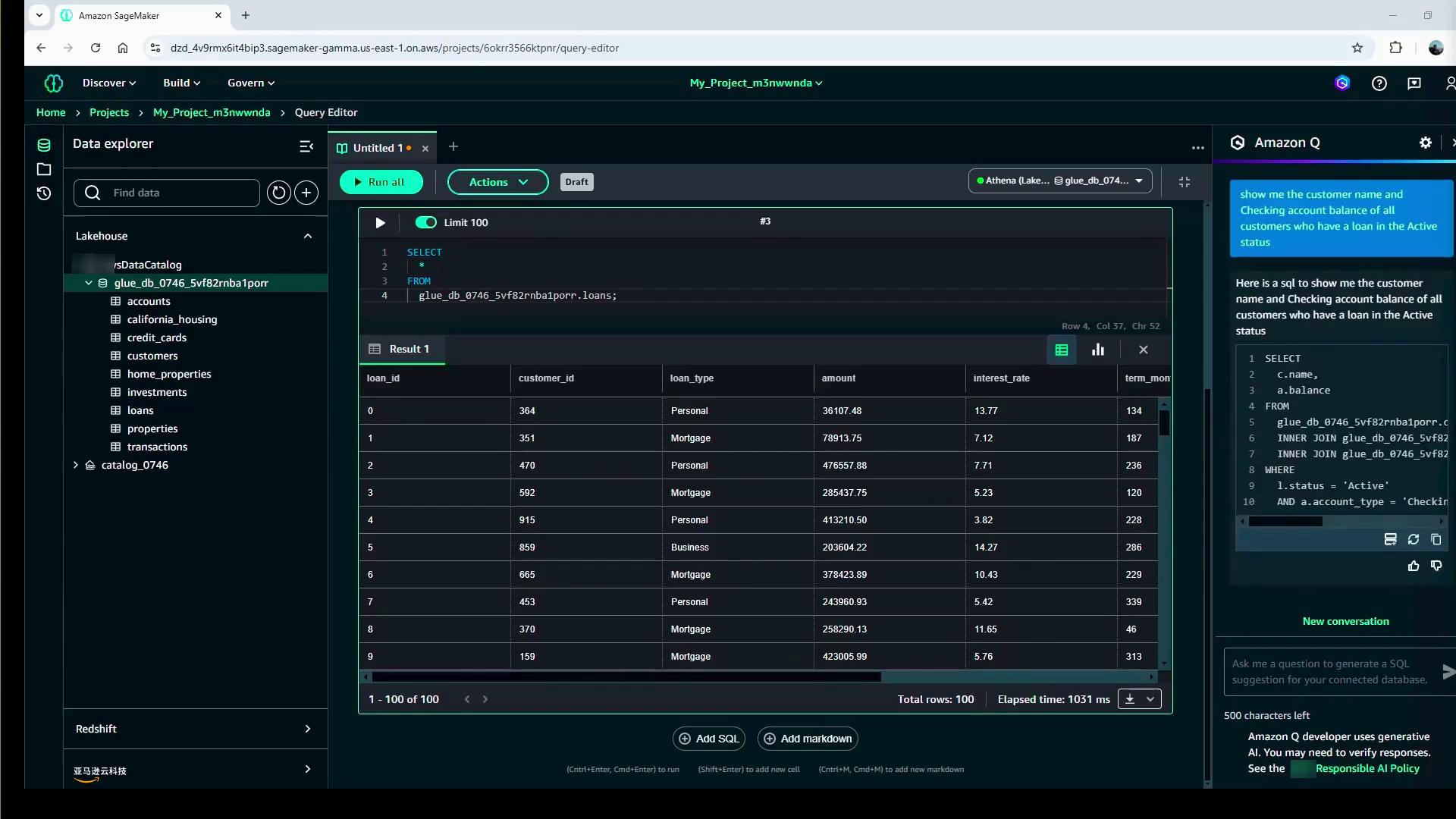This screenshot has width=1456, height=819.
Task: Collapse the glue_db_0746_5vf82rnba1porr database node
Action: click(89, 283)
